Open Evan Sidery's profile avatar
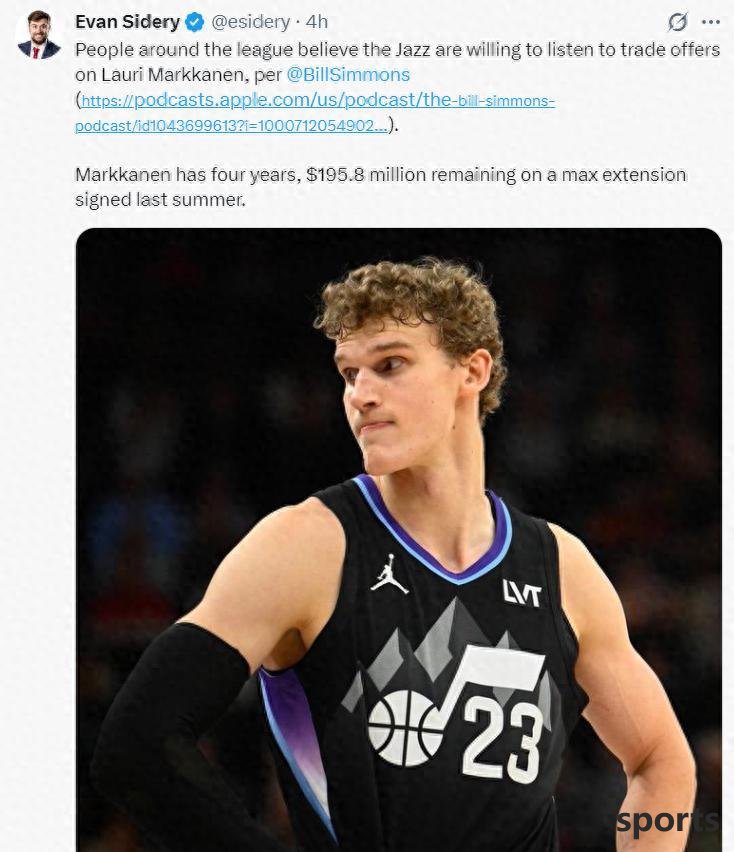Screen dimensions: 734x852 click(39, 34)
